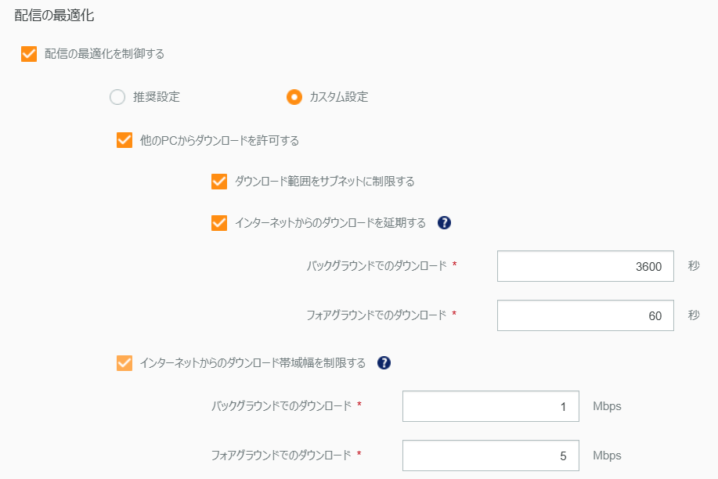
Task: Select the 推奨設定 radio button
Action: click(117, 97)
